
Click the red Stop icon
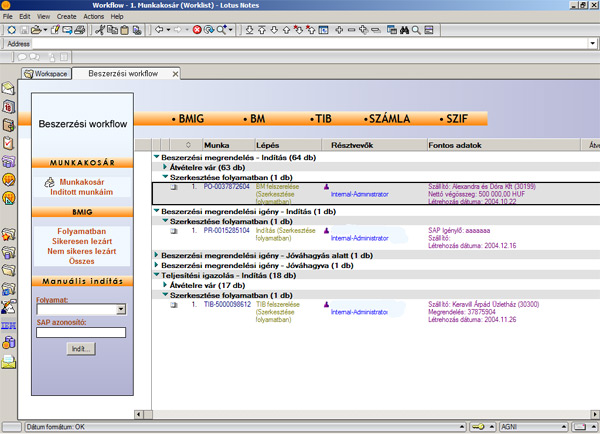(x=197, y=30)
